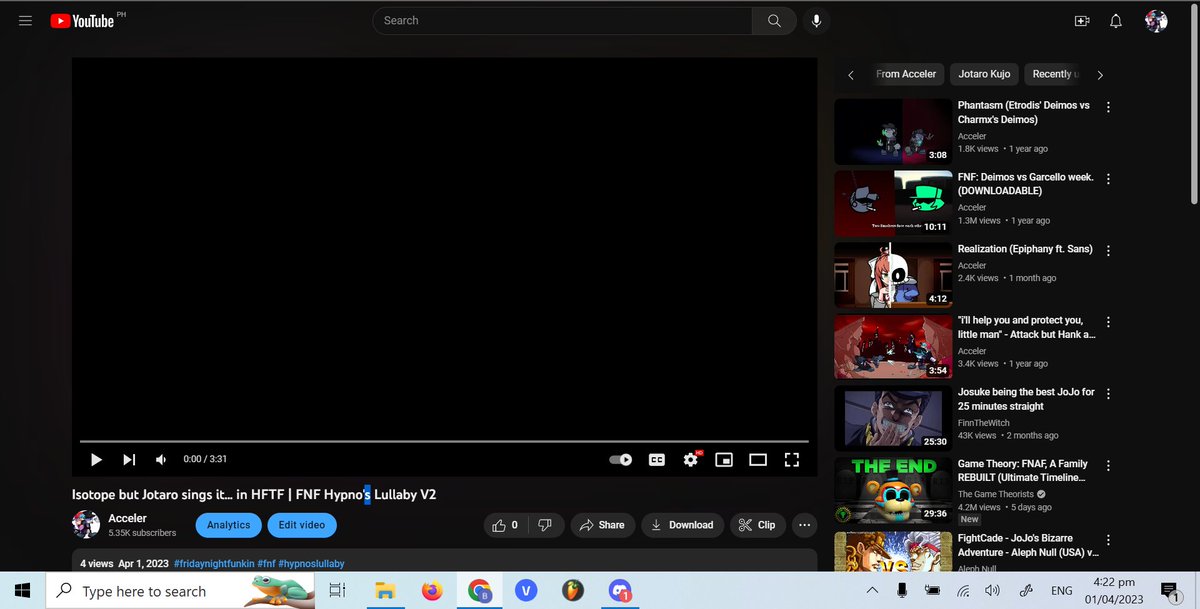Screen dimensions: 1200x609
Task: Open the notifications bell
Action: [1116, 21]
